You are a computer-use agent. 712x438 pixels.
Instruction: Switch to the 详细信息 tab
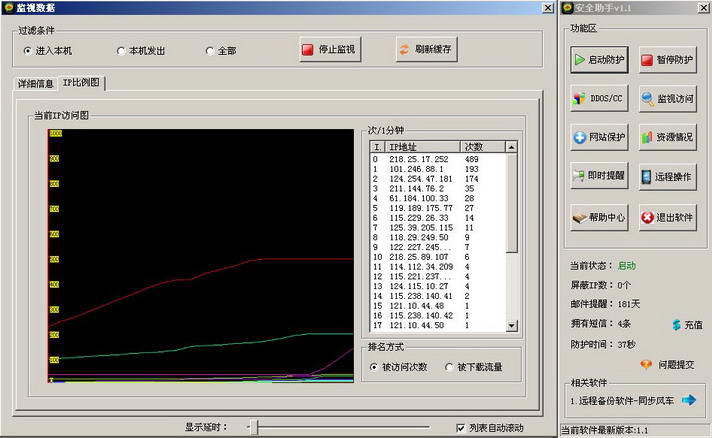coord(34,82)
